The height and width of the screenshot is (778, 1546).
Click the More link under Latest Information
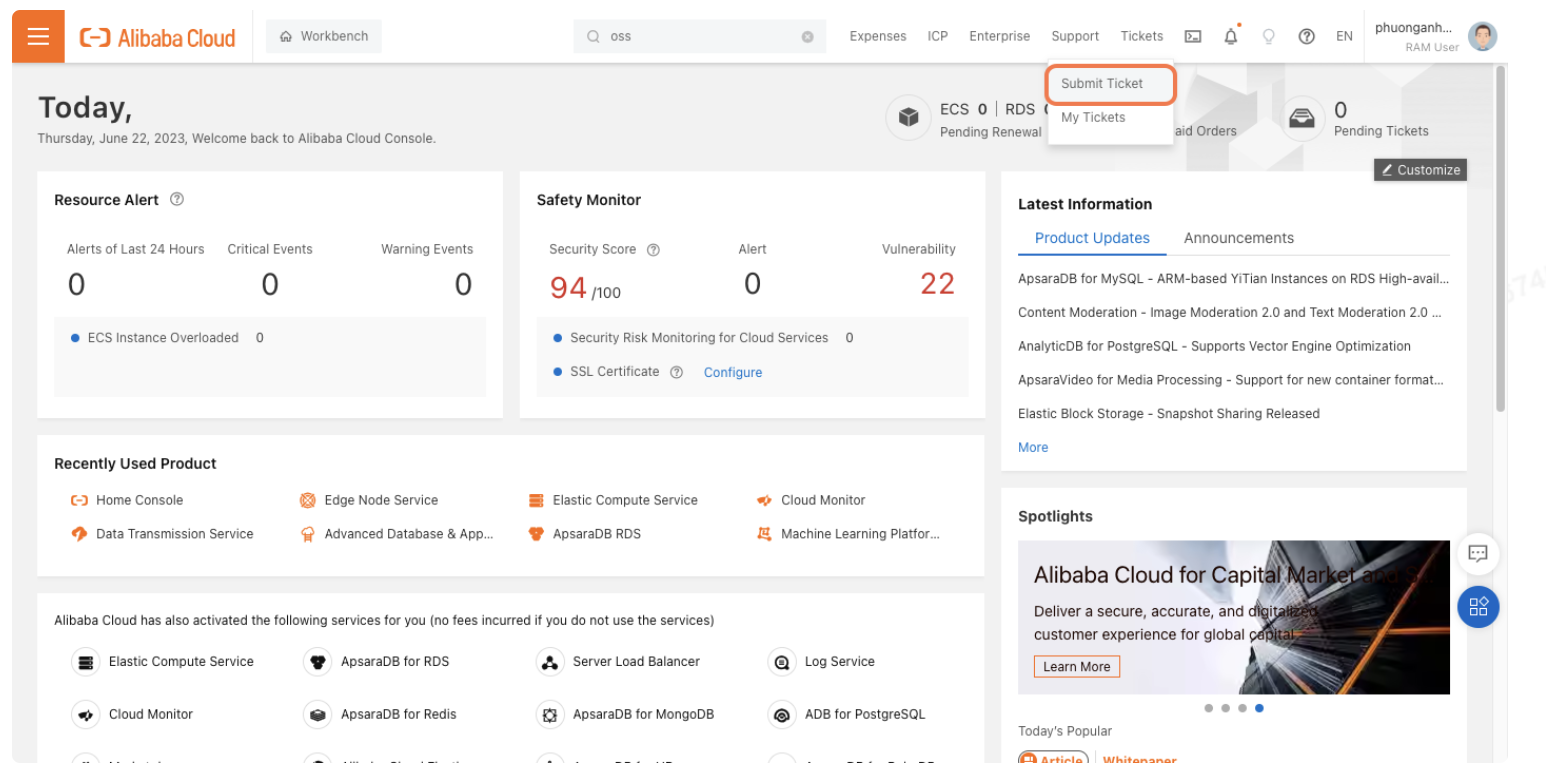coord(1032,447)
